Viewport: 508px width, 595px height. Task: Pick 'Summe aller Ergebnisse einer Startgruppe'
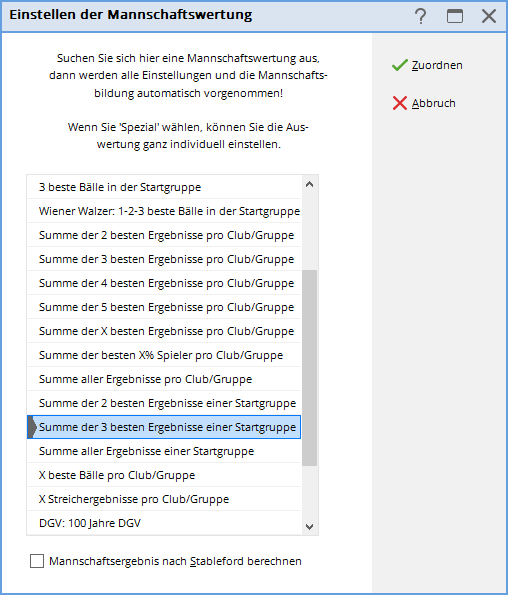point(164,451)
